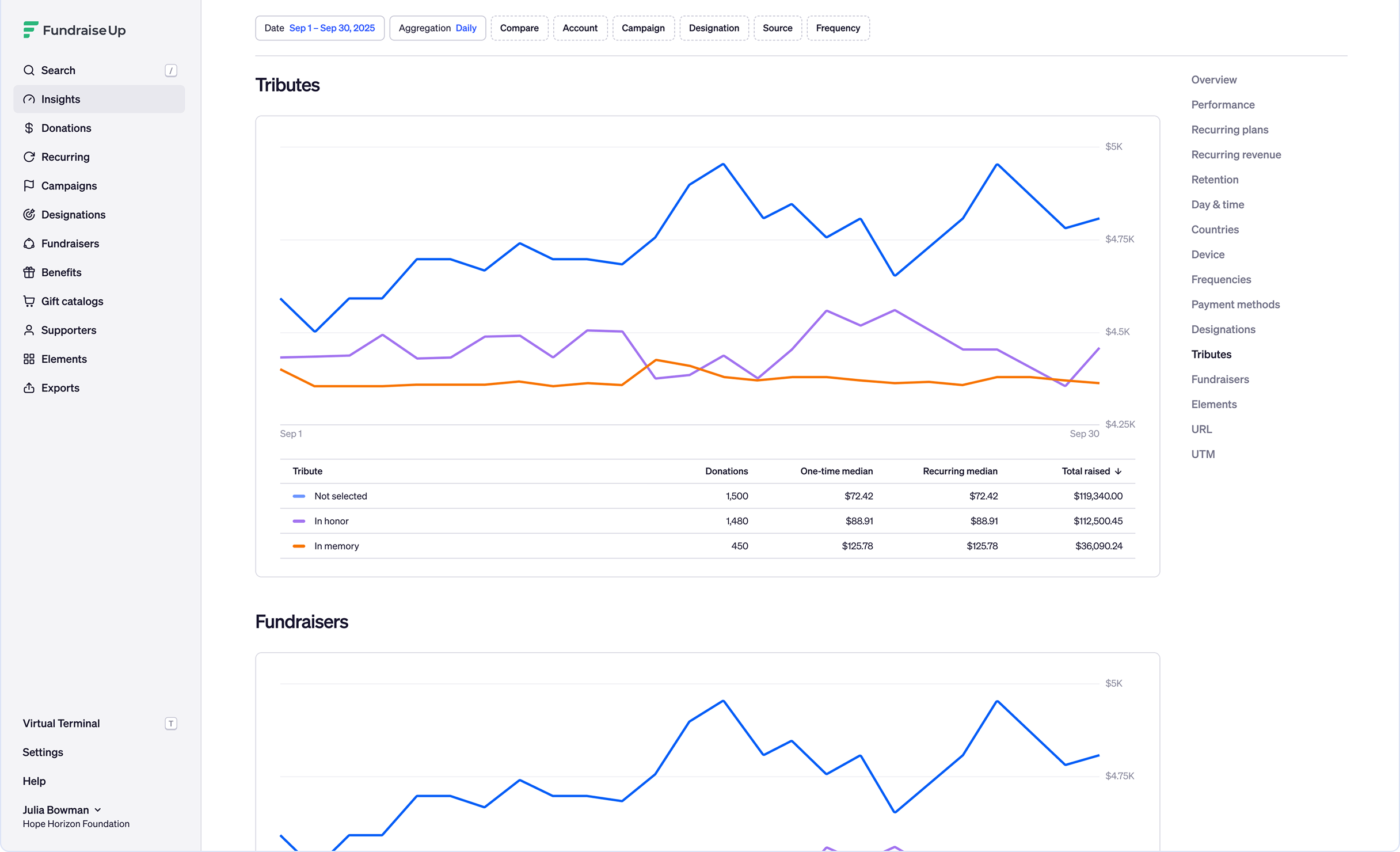The height and width of the screenshot is (852, 1400).
Task: Jump to Recurring plans section
Action: click(x=1230, y=130)
